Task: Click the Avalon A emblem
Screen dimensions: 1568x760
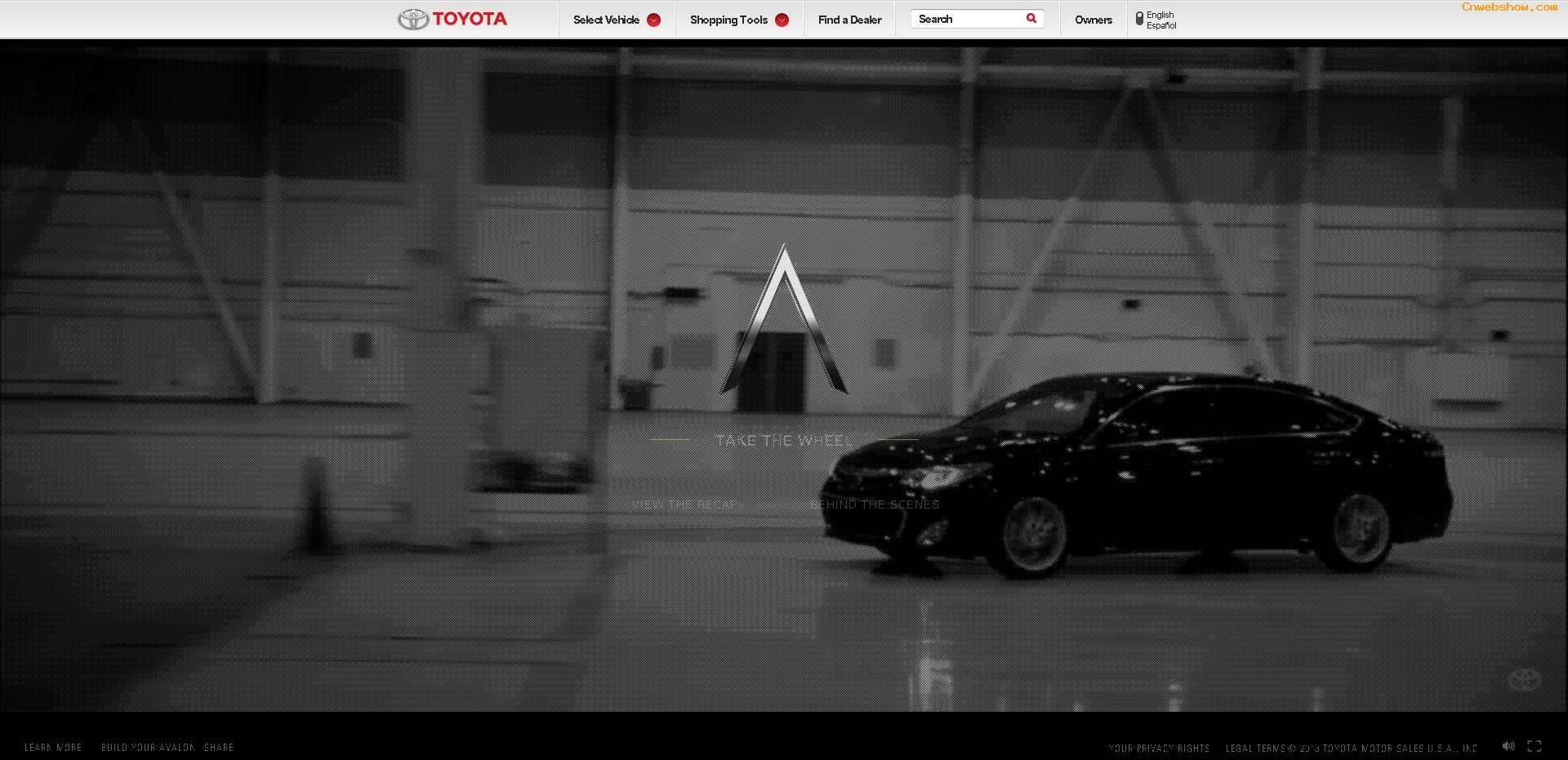Action: 784,318
